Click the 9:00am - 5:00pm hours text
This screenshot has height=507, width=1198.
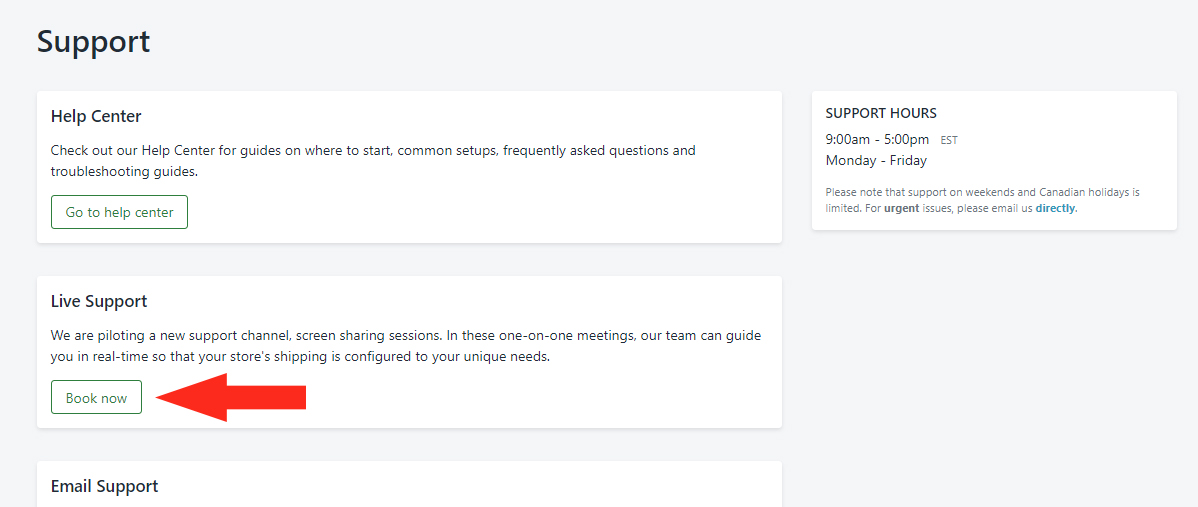[877, 139]
